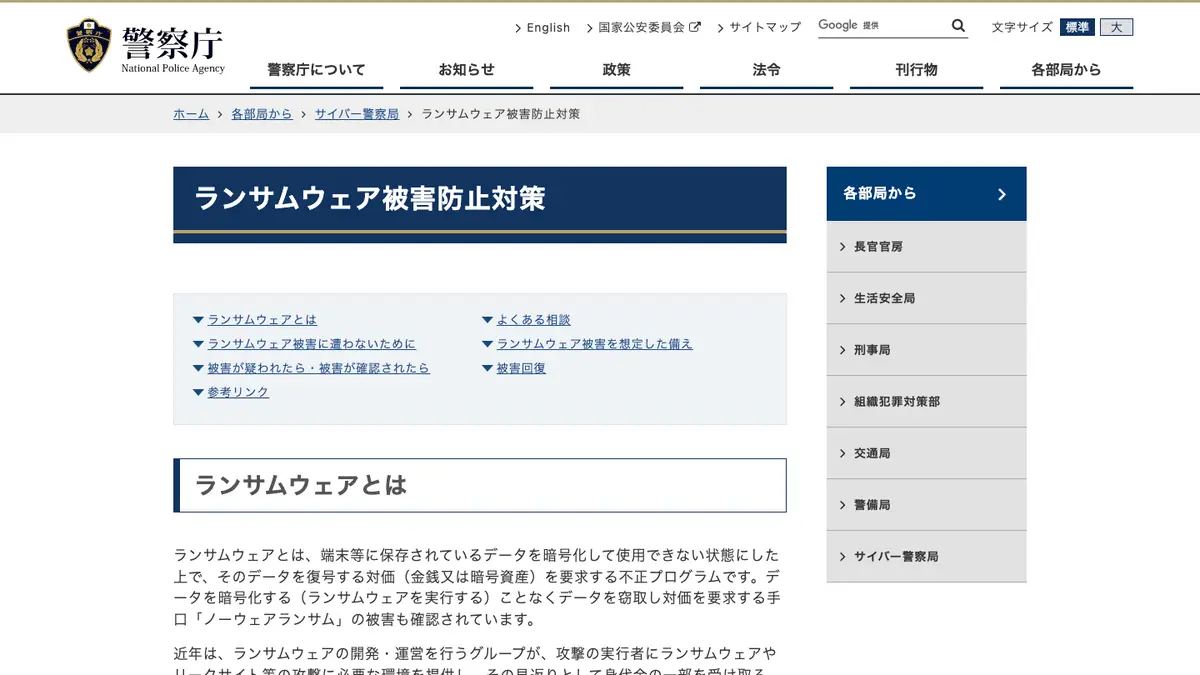Go to ホーム breadcrumb
This screenshot has height=675, width=1200.
191,114
